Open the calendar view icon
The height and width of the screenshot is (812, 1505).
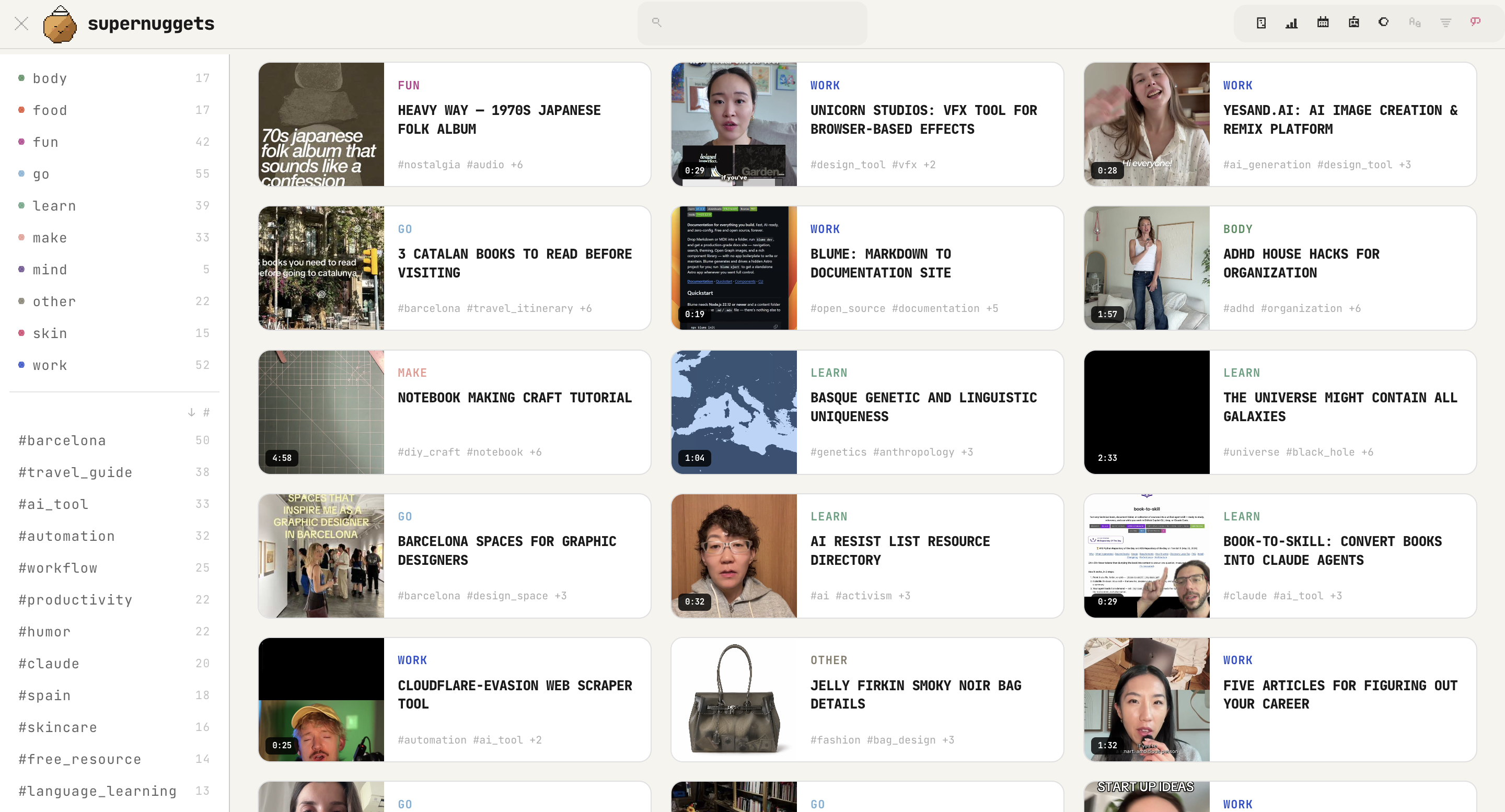1323,22
